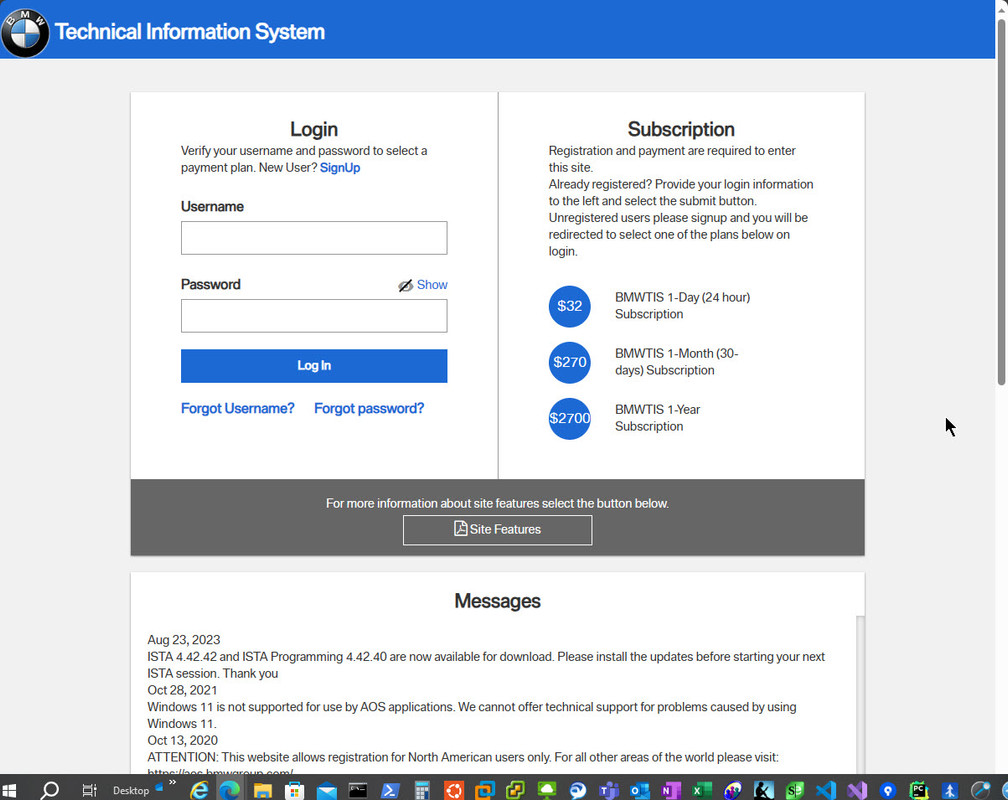Open Command Prompt from the taskbar
The image size is (1008, 800).
[x=357, y=790]
